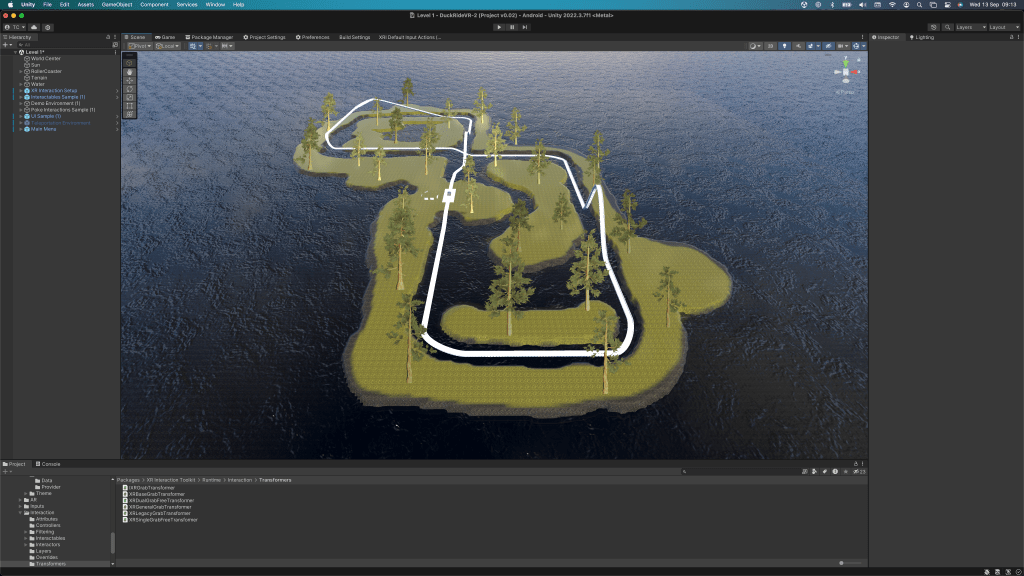The height and width of the screenshot is (576, 1024).
Task: Activate the Hand view tool
Action: [x=129, y=73]
